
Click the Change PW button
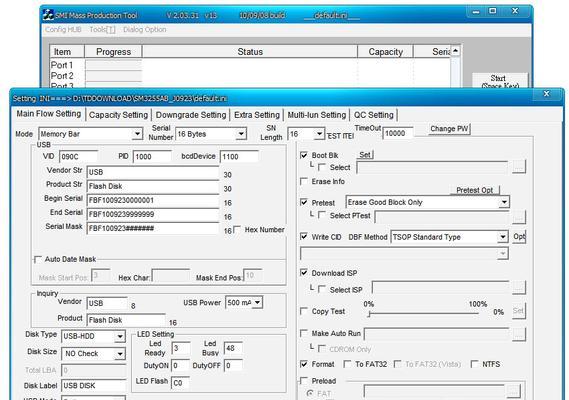click(449, 129)
